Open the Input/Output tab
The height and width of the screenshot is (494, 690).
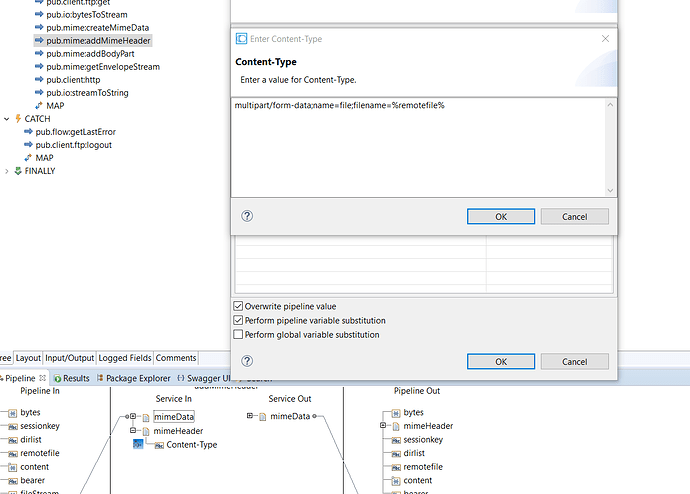70,358
